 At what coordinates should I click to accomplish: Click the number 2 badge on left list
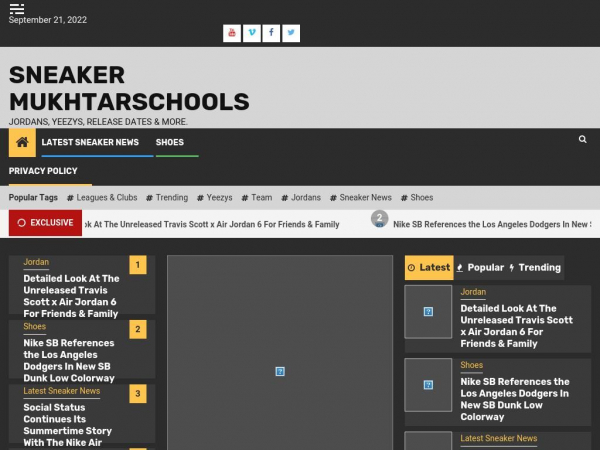(138, 329)
